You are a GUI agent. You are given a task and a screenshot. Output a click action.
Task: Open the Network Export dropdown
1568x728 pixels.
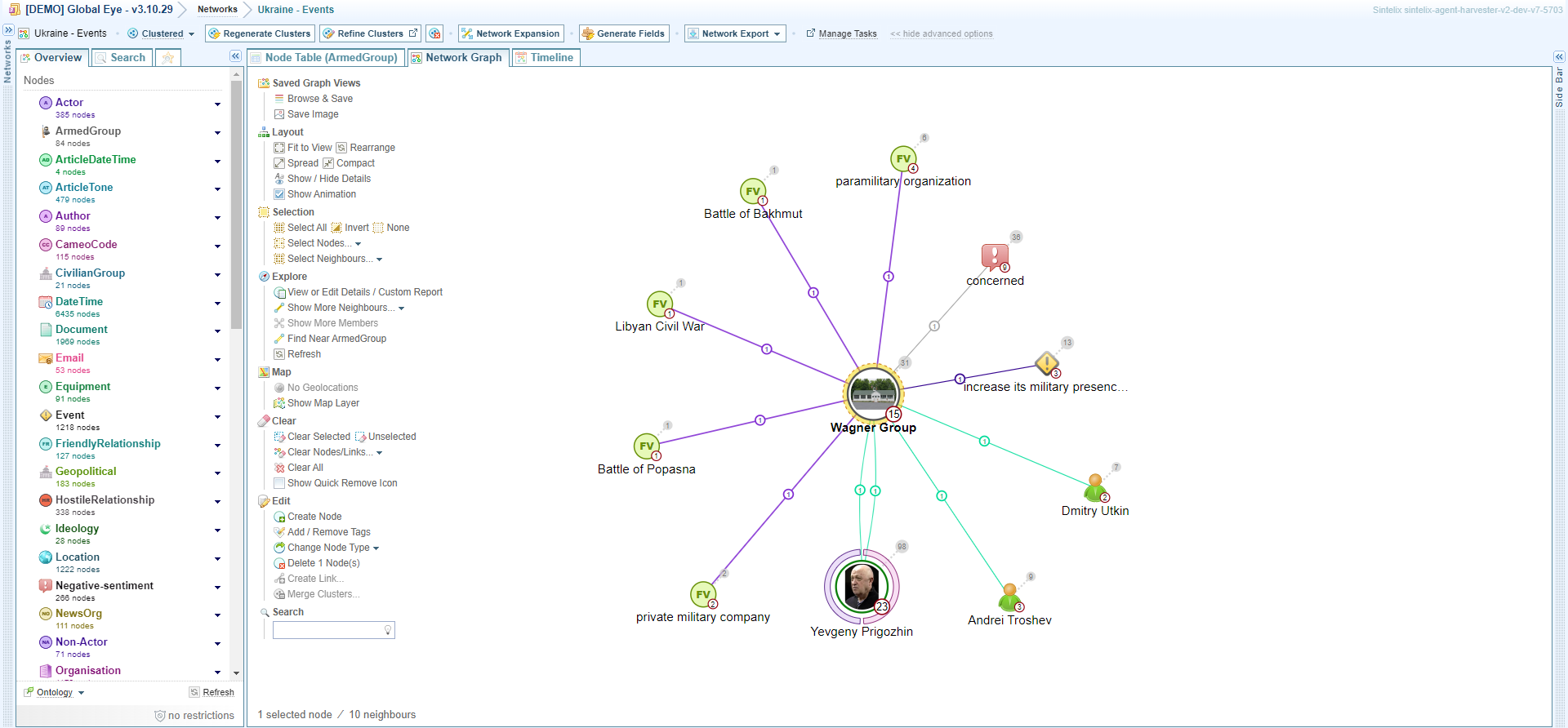coord(735,33)
